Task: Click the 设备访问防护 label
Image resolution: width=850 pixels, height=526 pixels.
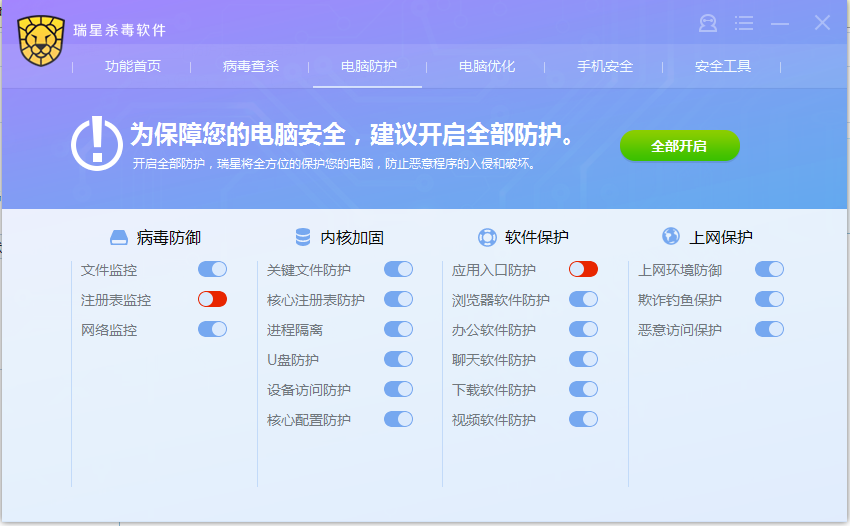Action: pyautogui.click(x=309, y=389)
